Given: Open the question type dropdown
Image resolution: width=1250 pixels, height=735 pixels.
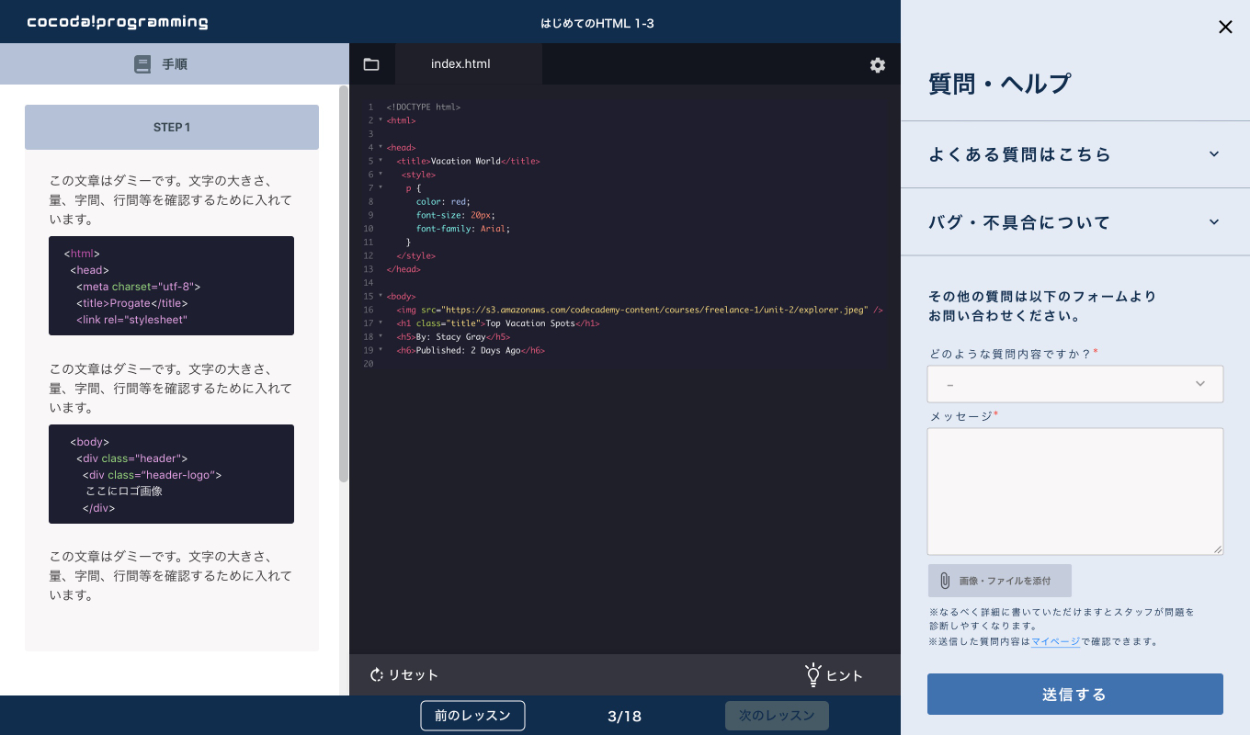Looking at the screenshot, I should tap(1075, 384).
